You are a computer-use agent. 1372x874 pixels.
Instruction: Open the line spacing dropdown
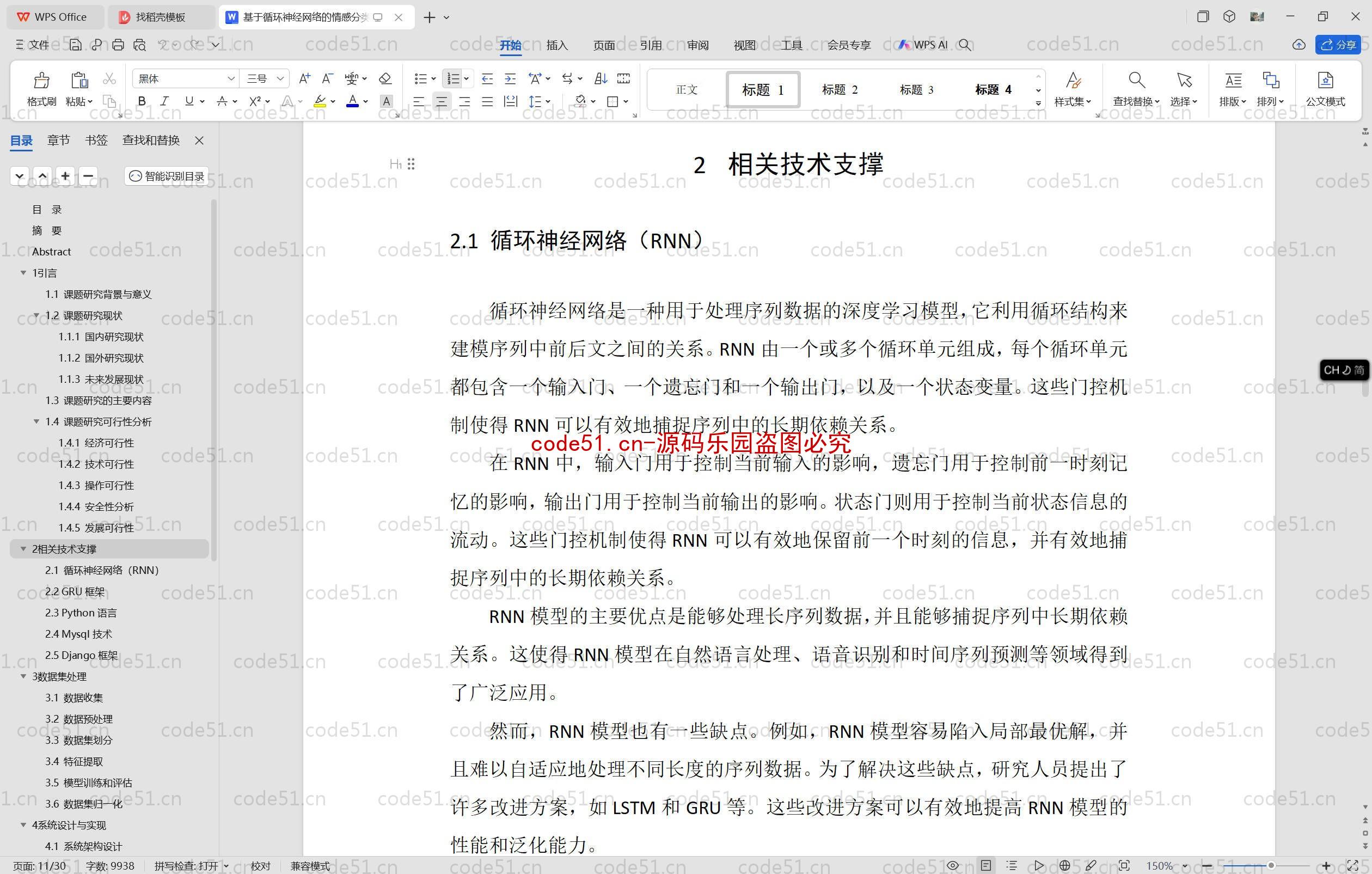548,101
